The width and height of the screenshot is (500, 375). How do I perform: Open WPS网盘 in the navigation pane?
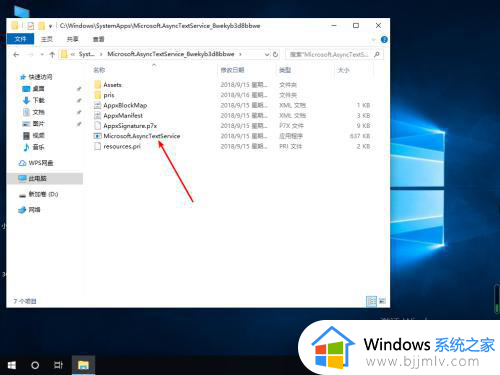[x=41, y=163]
